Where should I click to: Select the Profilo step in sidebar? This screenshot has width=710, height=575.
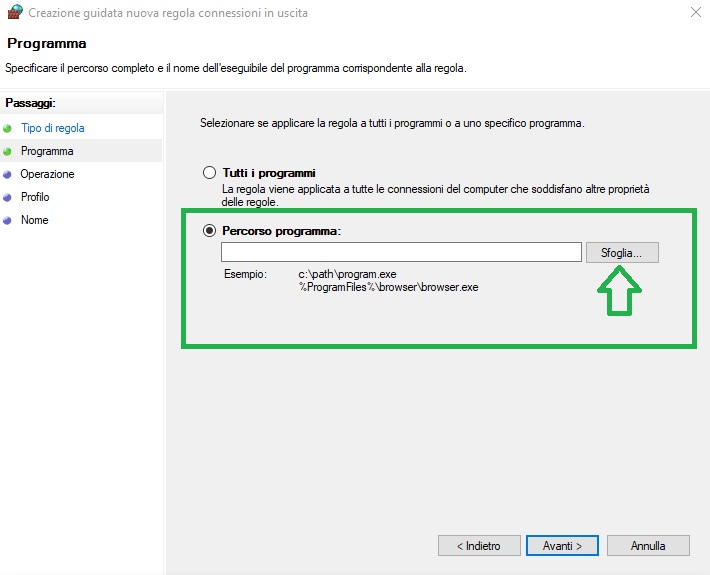tap(35, 197)
